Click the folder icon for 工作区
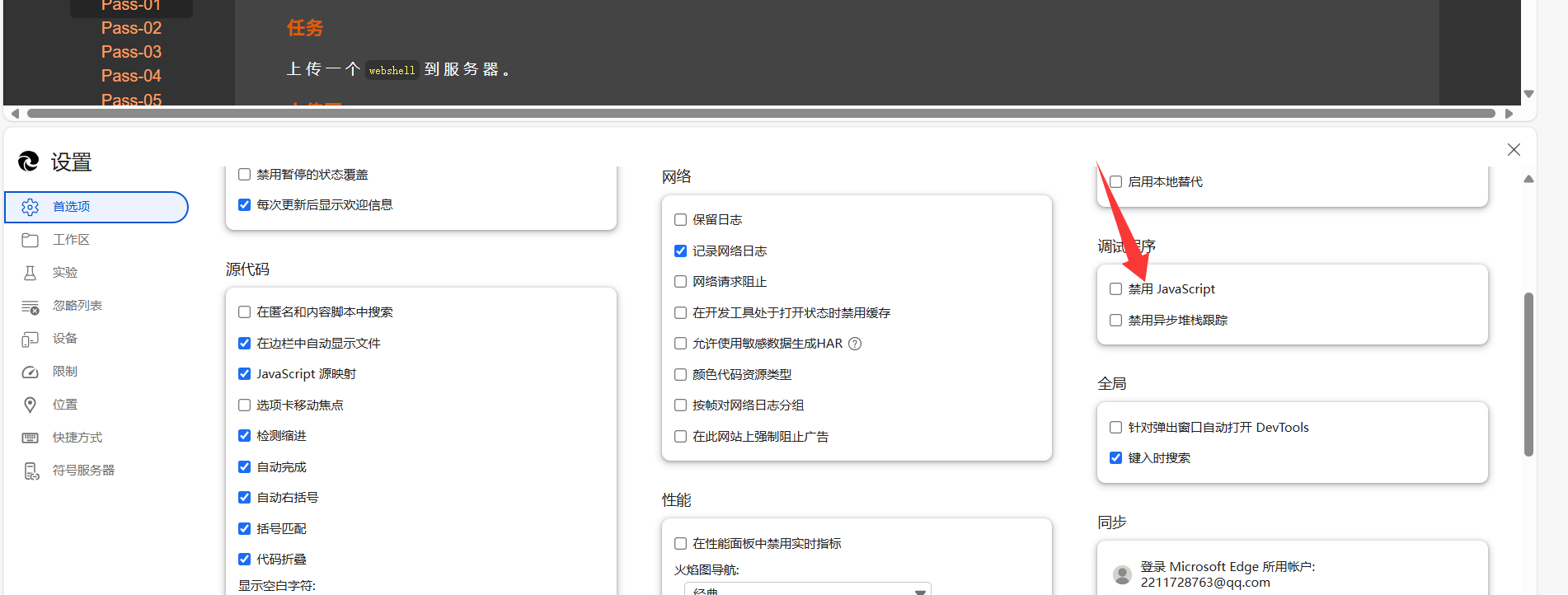 coord(31,240)
